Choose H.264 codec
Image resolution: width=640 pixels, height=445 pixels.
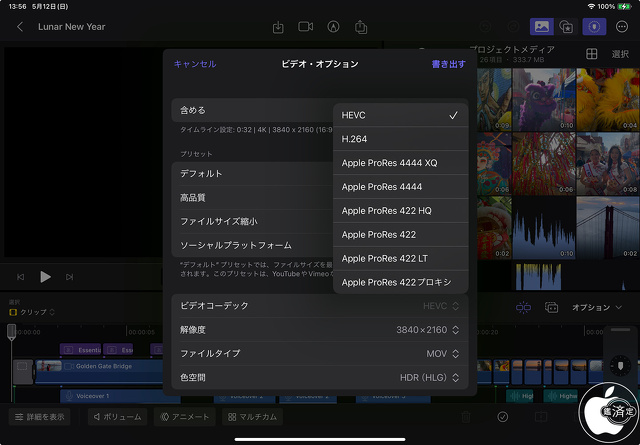pyautogui.click(x=400, y=139)
